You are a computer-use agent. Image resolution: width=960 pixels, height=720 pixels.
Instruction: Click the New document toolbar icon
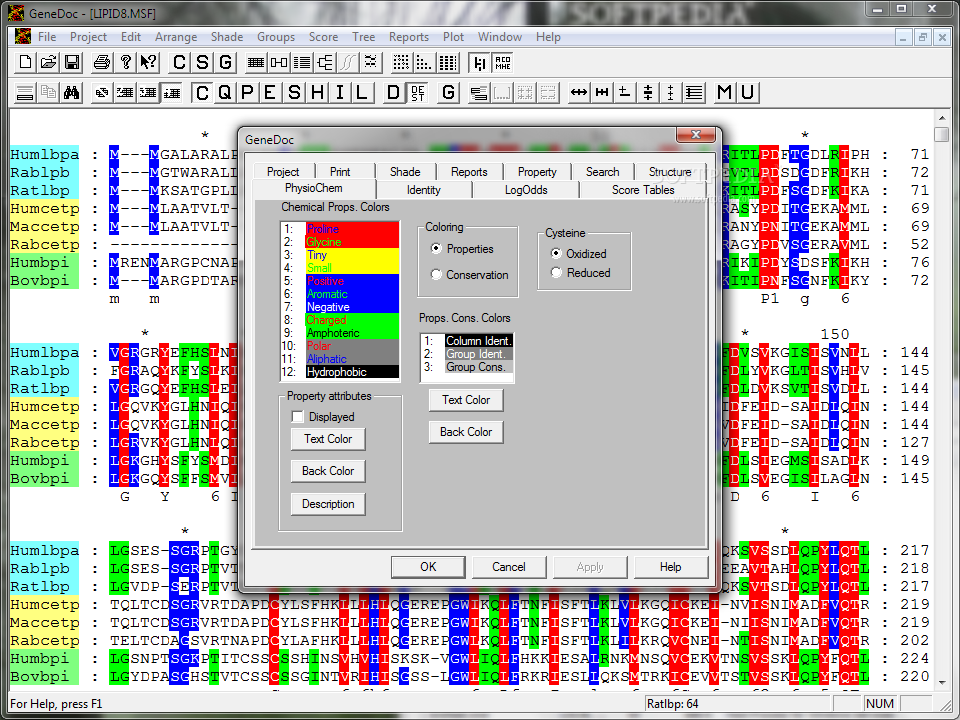click(25, 62)
